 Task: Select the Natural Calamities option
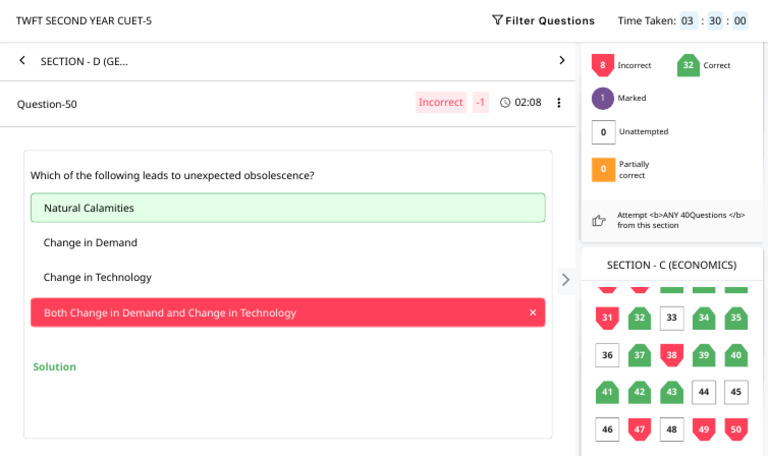[288, 208]
